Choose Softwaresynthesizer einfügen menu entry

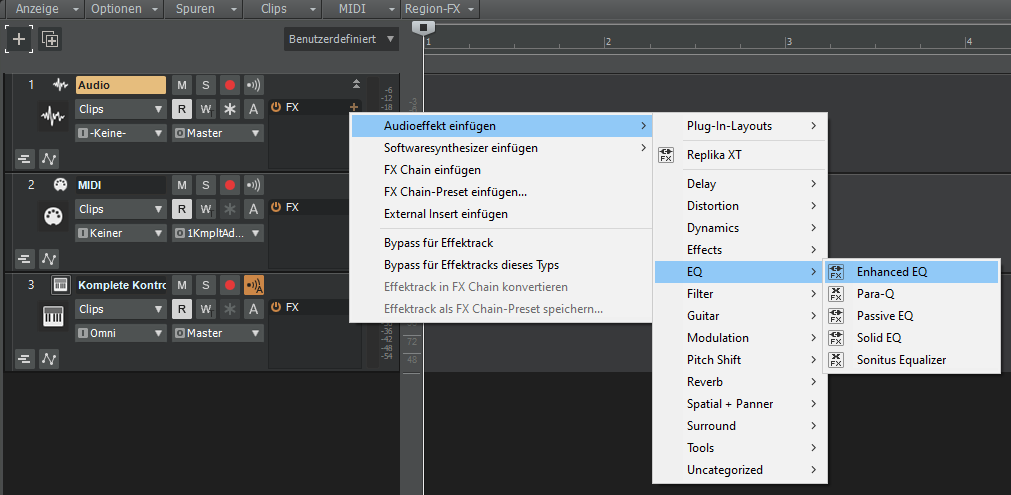pyautogui.click(x=501, y=148)
